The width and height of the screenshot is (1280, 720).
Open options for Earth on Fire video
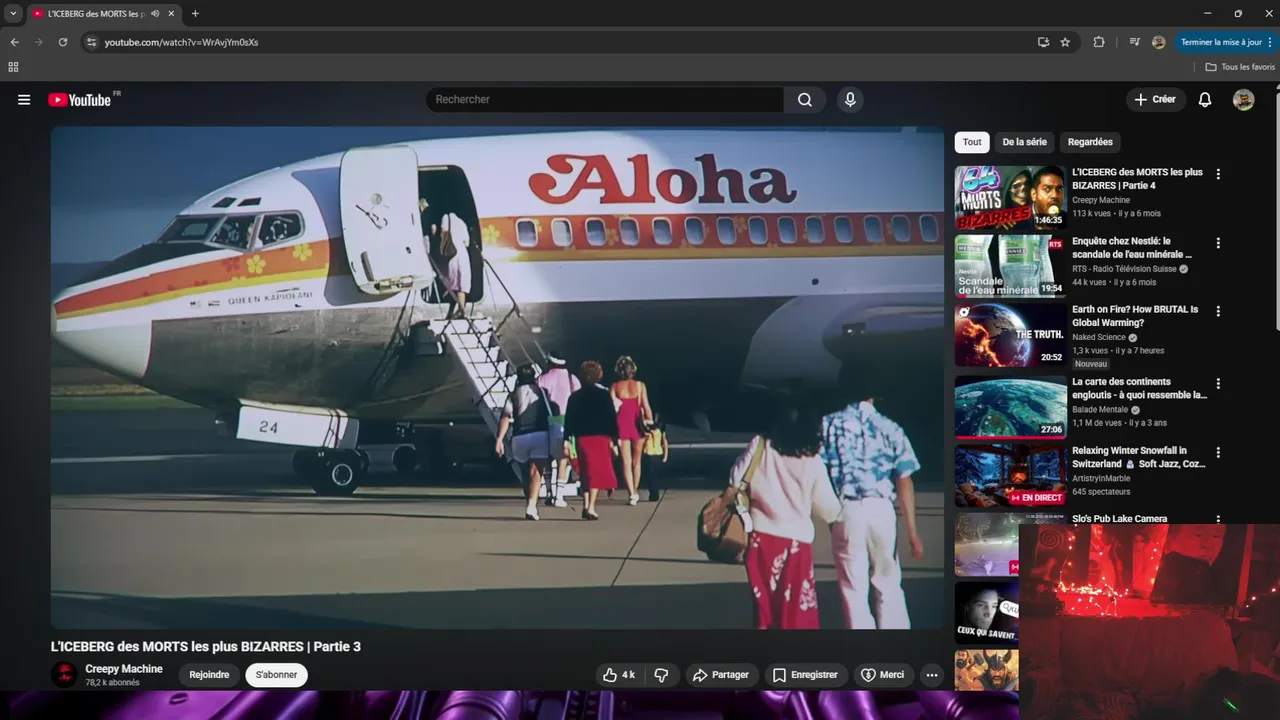pos(1218,311)
